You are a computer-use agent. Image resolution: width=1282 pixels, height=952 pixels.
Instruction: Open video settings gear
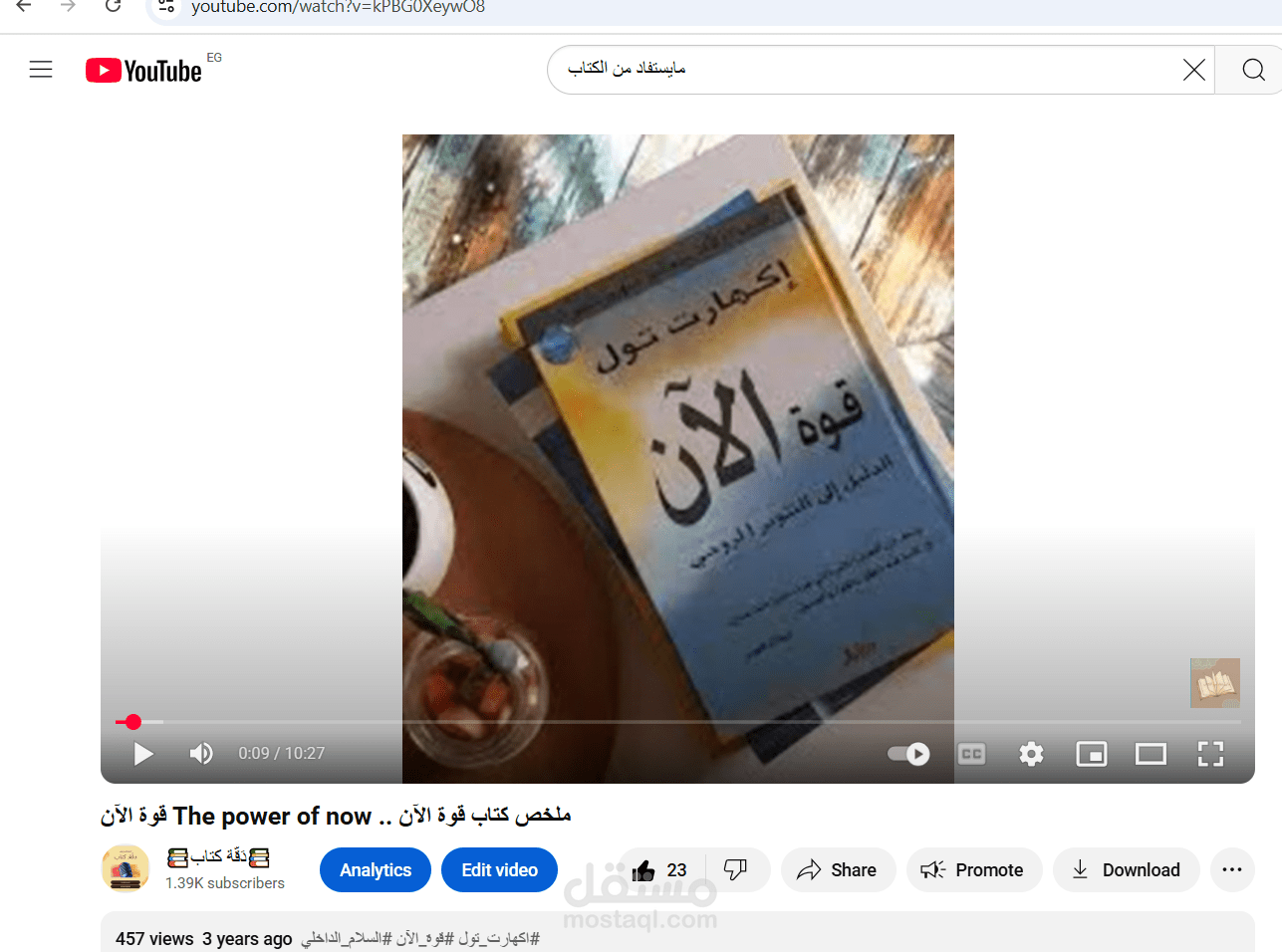[1031, 754]
